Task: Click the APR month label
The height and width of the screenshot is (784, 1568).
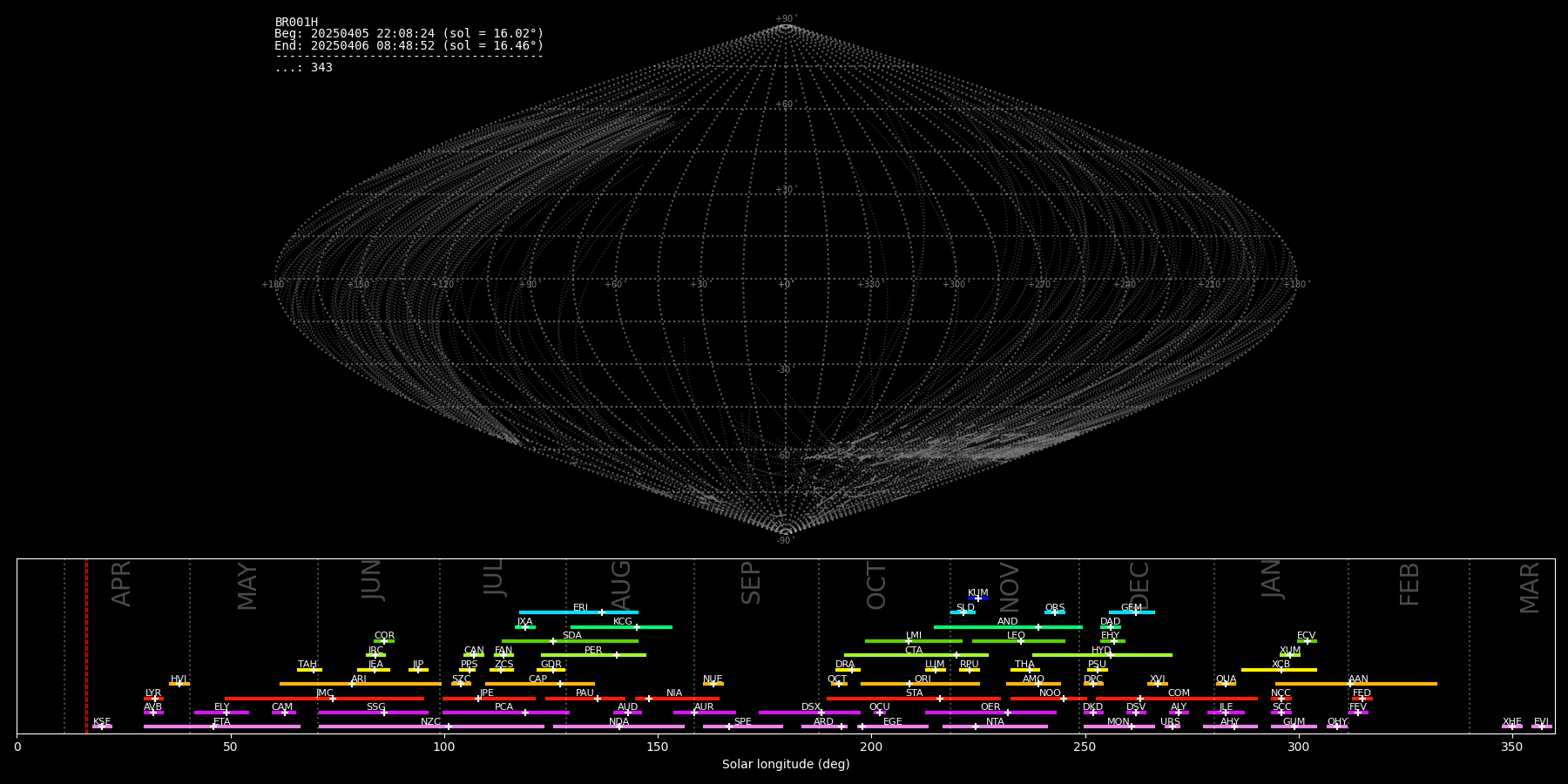Action: [x=122, y=584]
